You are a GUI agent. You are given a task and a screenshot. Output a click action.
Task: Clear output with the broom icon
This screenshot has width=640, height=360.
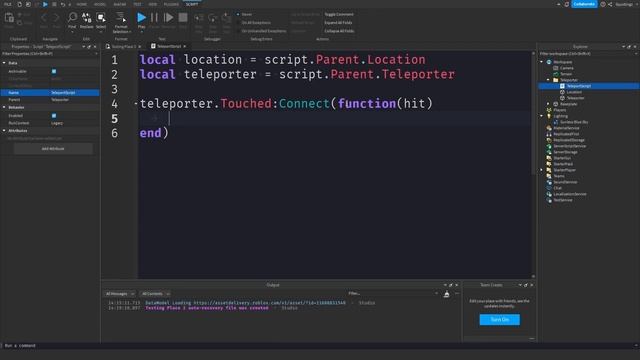[x=447, y=294]
